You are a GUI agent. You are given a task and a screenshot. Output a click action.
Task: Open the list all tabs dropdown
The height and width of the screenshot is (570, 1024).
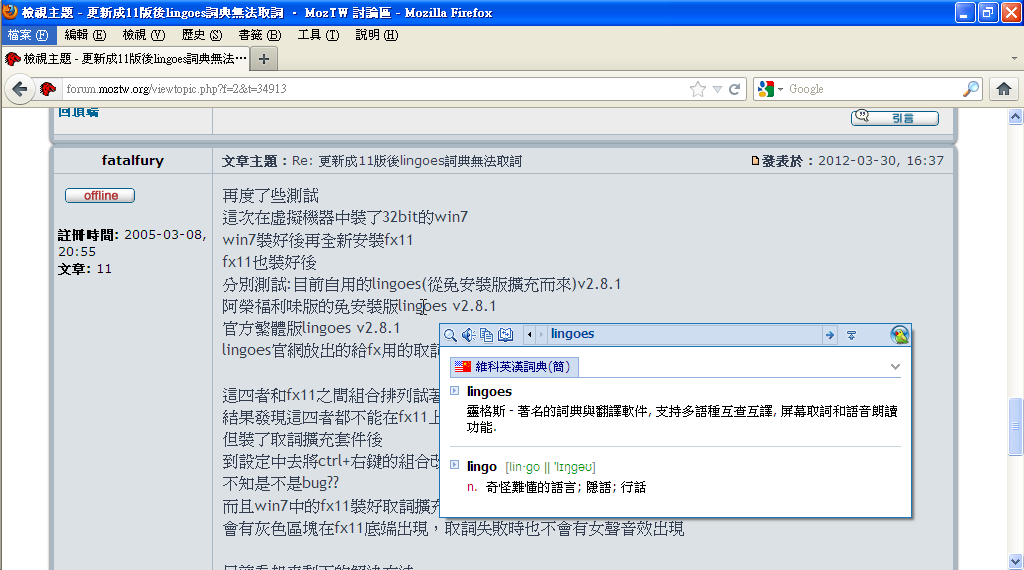tap(1014, 59)
